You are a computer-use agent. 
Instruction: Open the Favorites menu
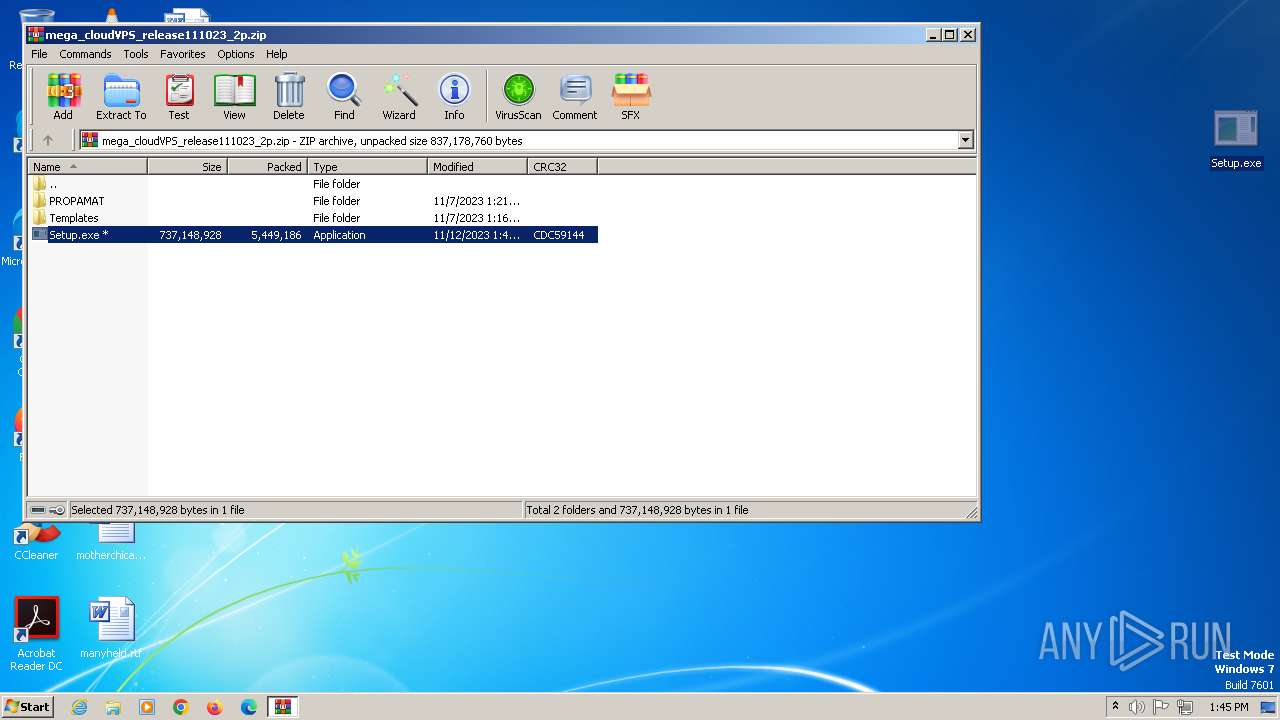coord(183,54)
